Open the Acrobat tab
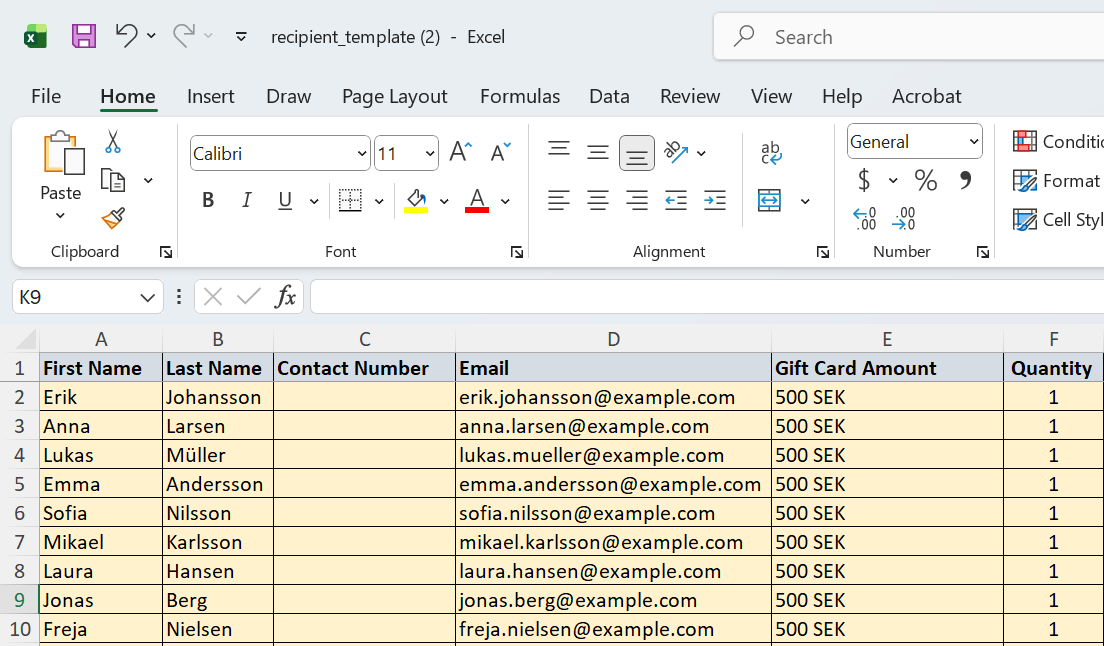 (927, 96)
